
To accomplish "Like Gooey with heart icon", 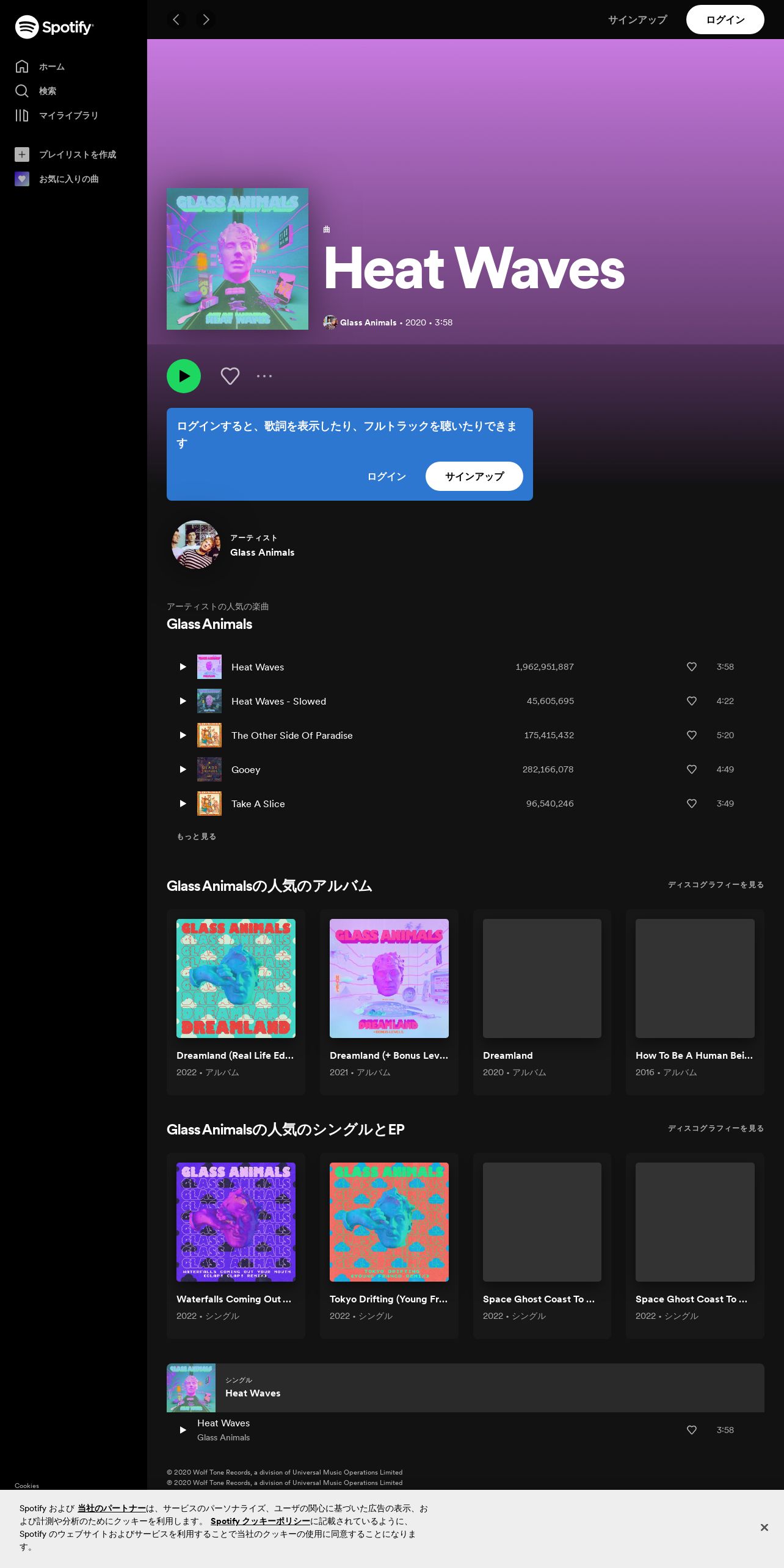I will [x=692, y=769].
